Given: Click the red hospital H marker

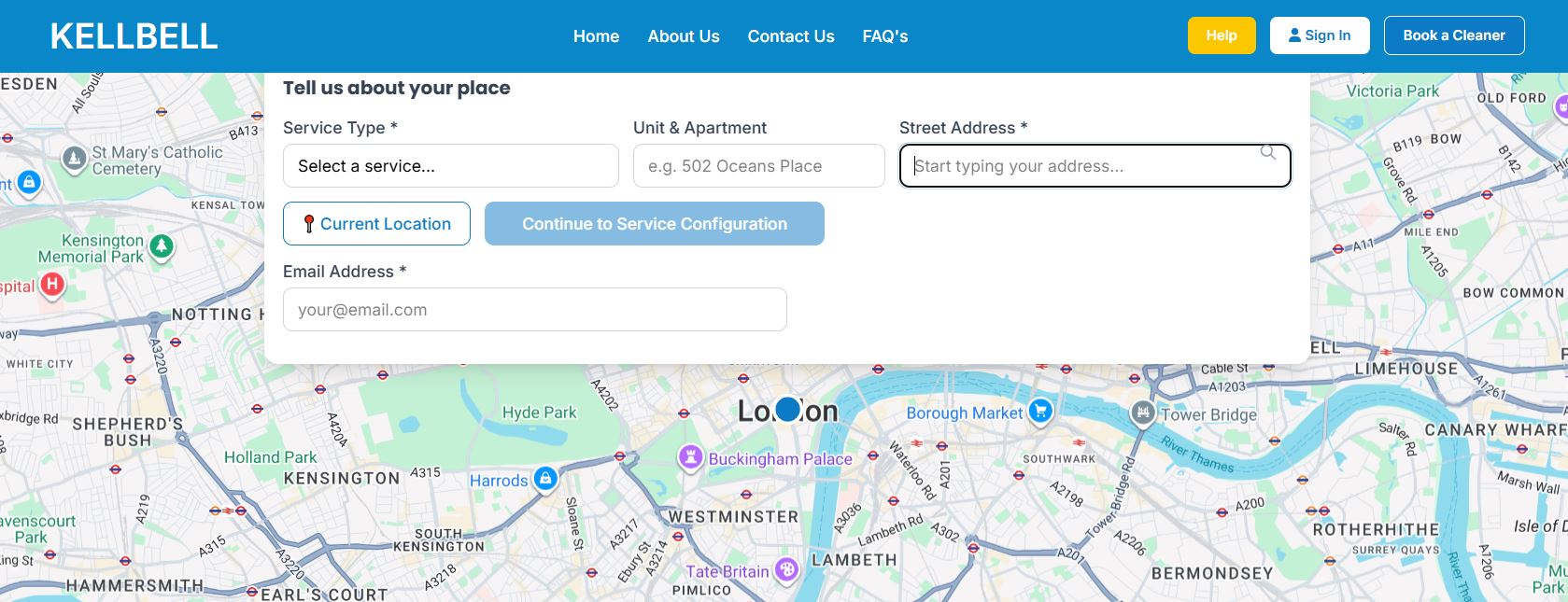Looking at the screenshot, I should point(52,285).
